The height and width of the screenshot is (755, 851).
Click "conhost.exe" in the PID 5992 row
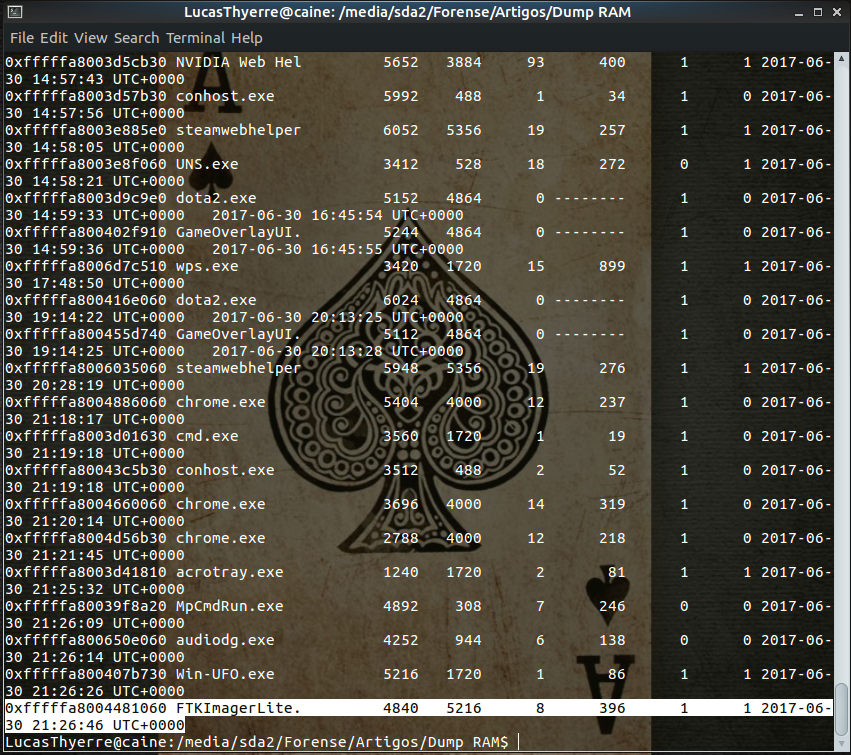225,97
